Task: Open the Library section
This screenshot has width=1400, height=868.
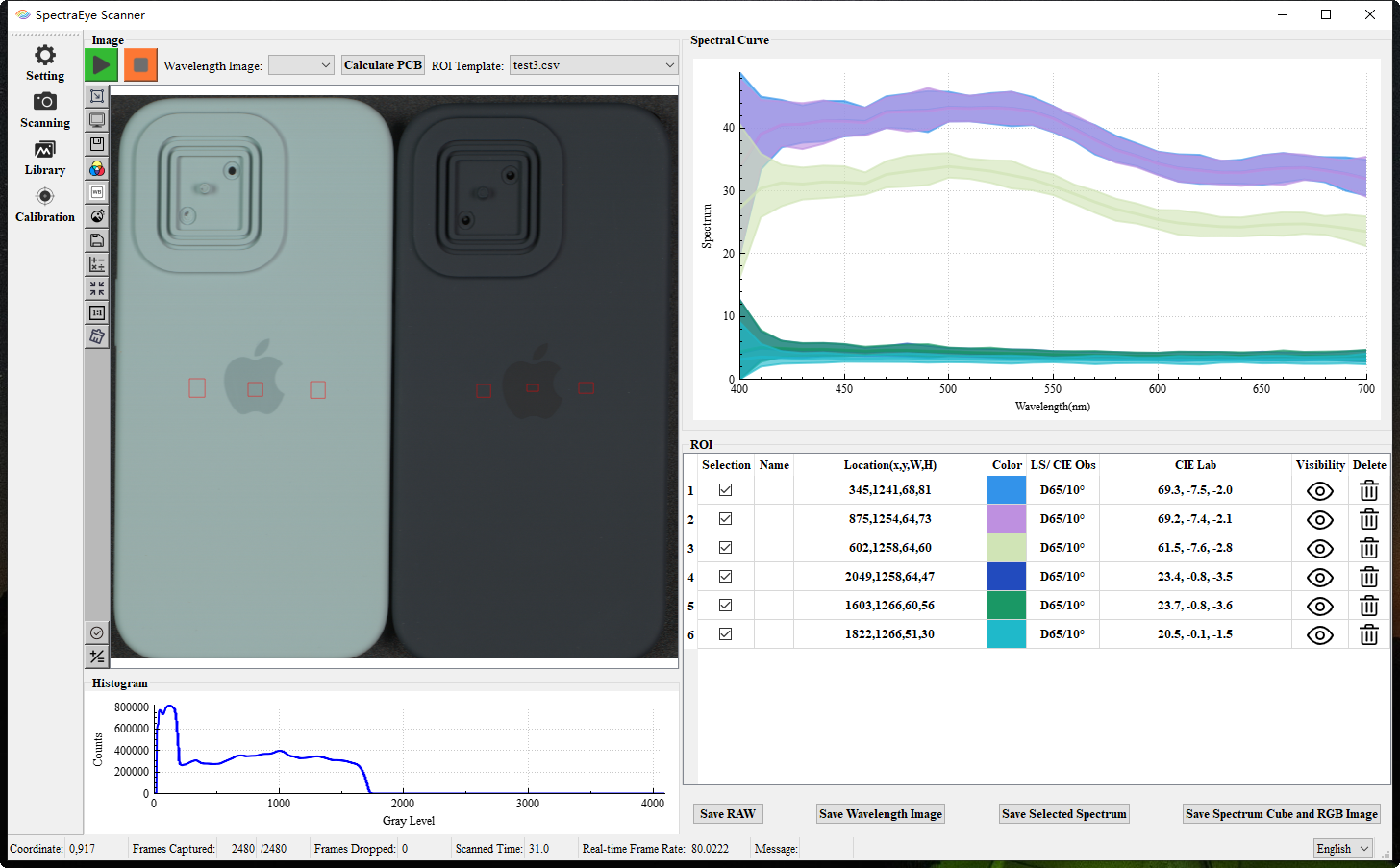Action: (45, 158)
